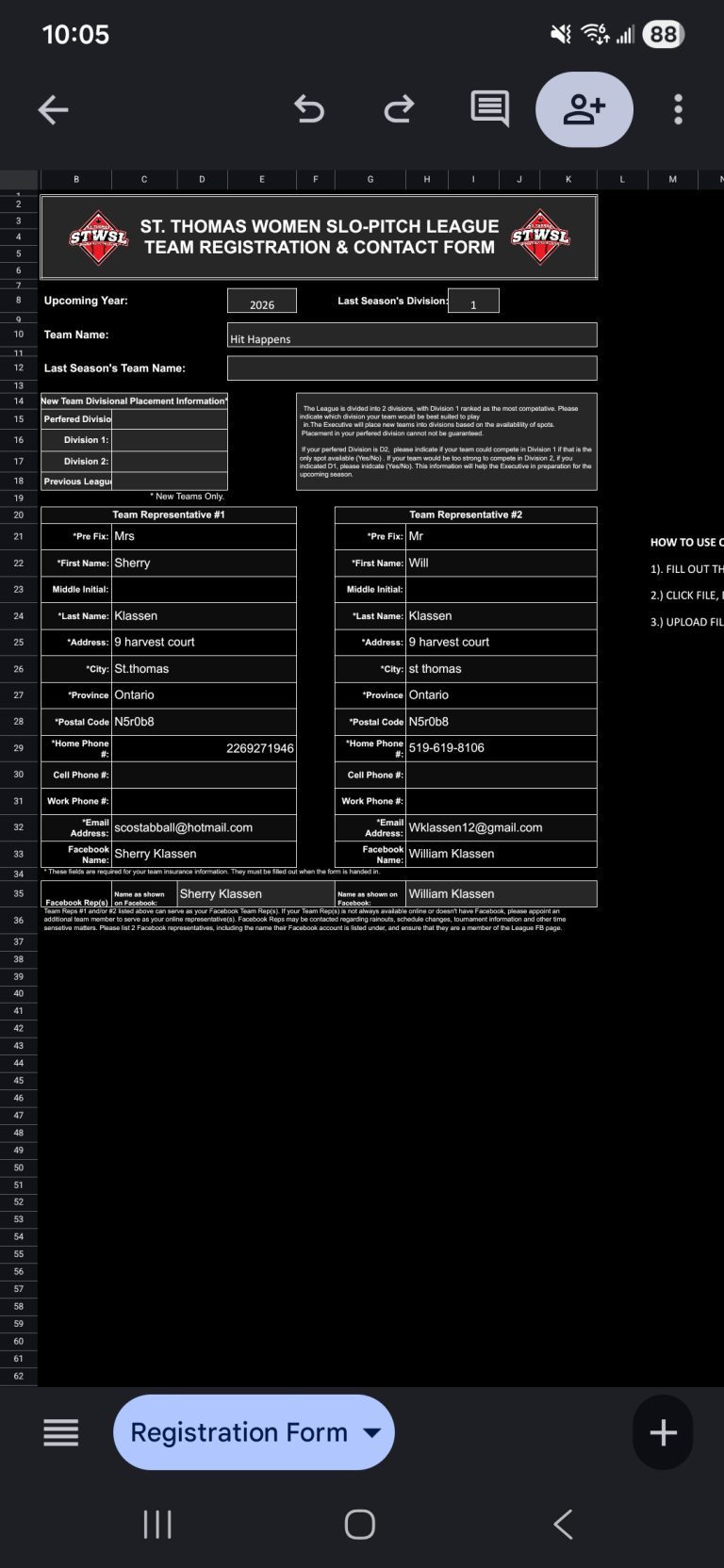Select Facebook Rep(s) row cell 'Sherry Klassen'
The image size is (724, 1568).
pyautogui.click(x=255, y=893)
